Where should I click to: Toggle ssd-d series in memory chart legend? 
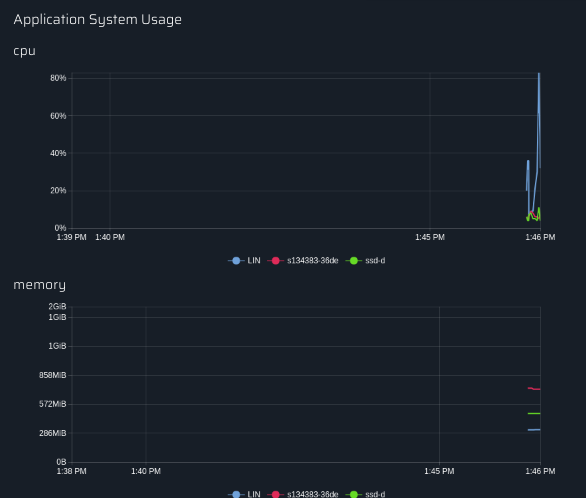[365, 494]
